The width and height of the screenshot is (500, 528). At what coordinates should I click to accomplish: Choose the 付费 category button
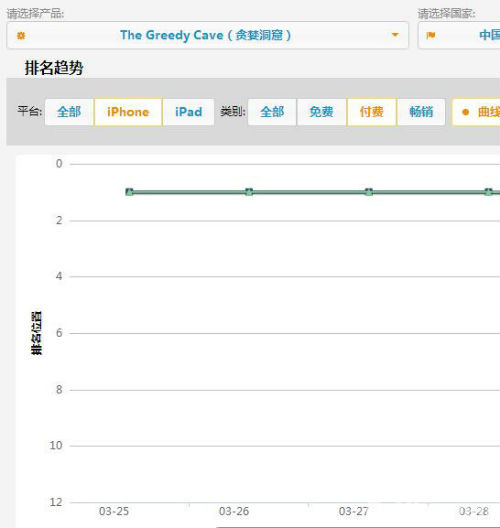(x=372, y=112)
